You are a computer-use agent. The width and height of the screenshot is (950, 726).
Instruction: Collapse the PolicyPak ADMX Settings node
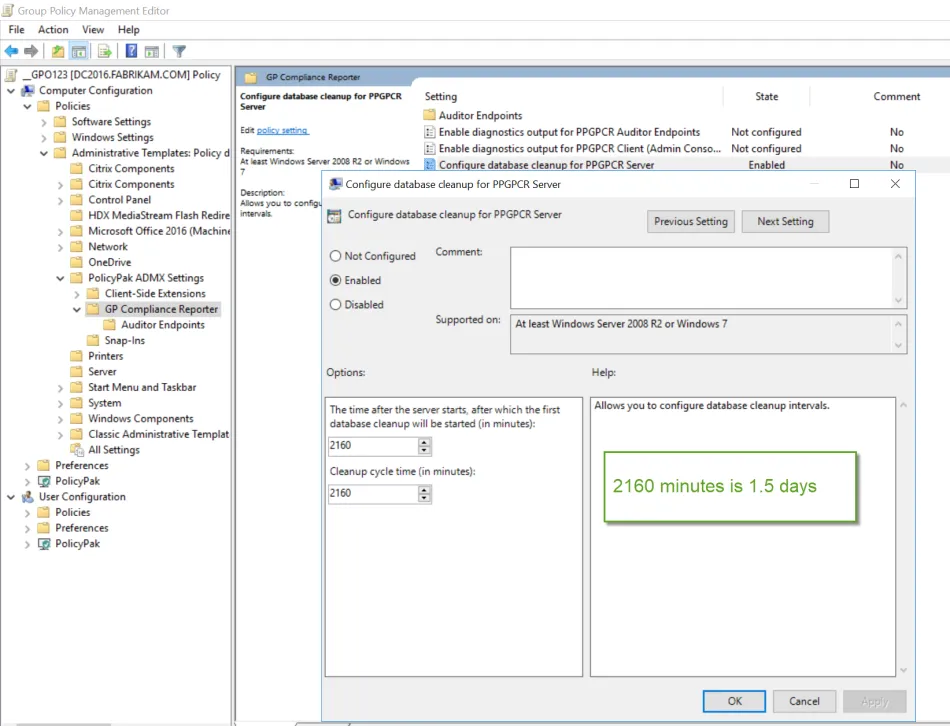[x=60, y=278]
